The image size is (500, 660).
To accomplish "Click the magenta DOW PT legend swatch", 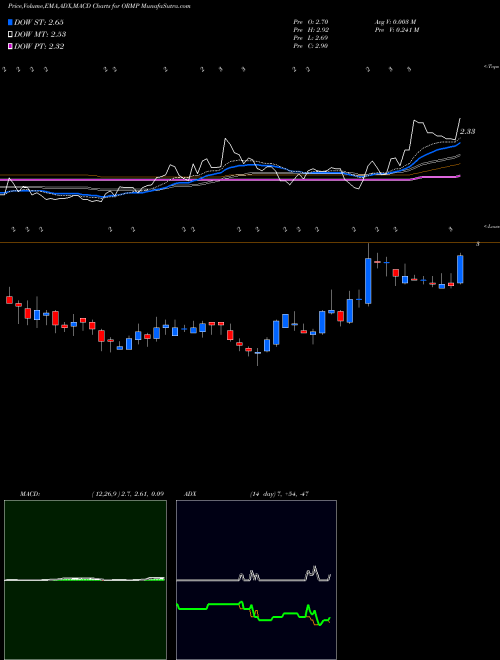I will pos(10,46).
